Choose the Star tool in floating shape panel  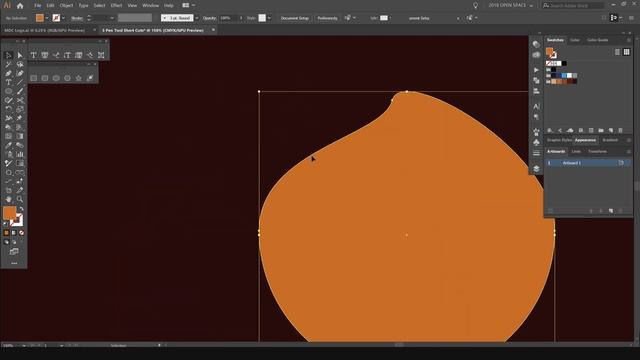pos(78,78)
